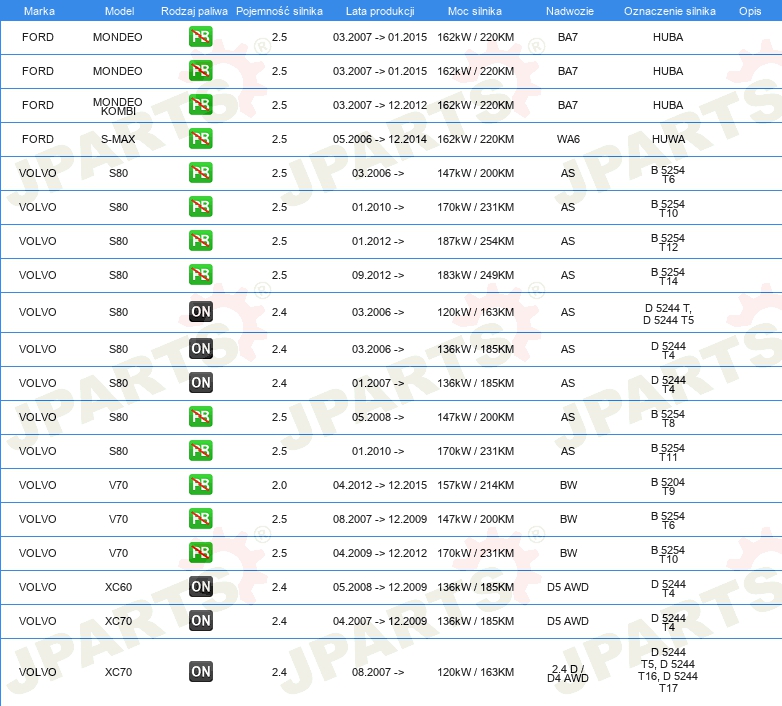Viewport: 782px width, 706px height.
Task: Select petrol icon in S80 B 5254 T6 row
Action: 200,173
